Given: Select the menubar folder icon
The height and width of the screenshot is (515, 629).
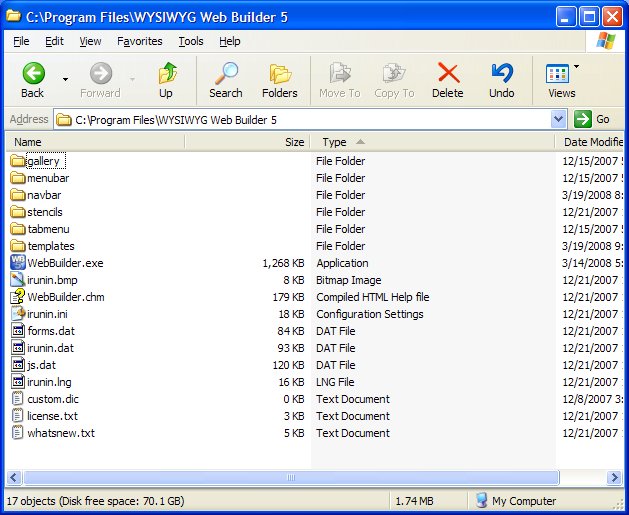Looking at the screenshot, I should (x=18, y=178).
